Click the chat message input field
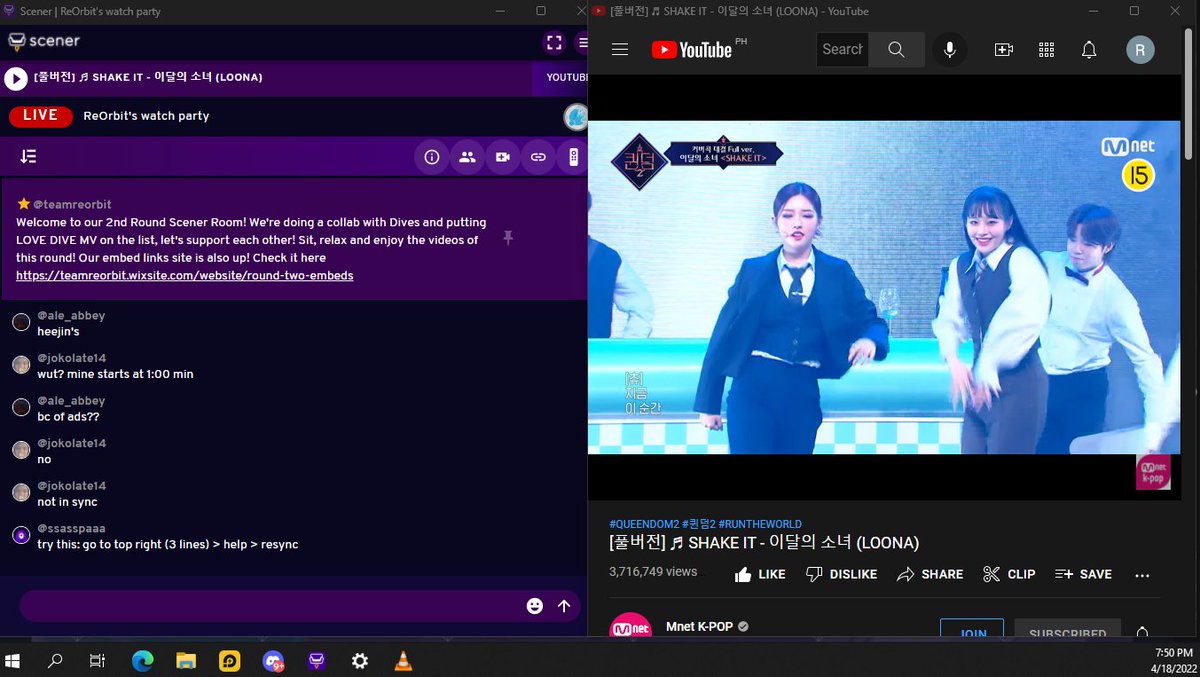This screenshot has width=1200, height=677. 270,606
